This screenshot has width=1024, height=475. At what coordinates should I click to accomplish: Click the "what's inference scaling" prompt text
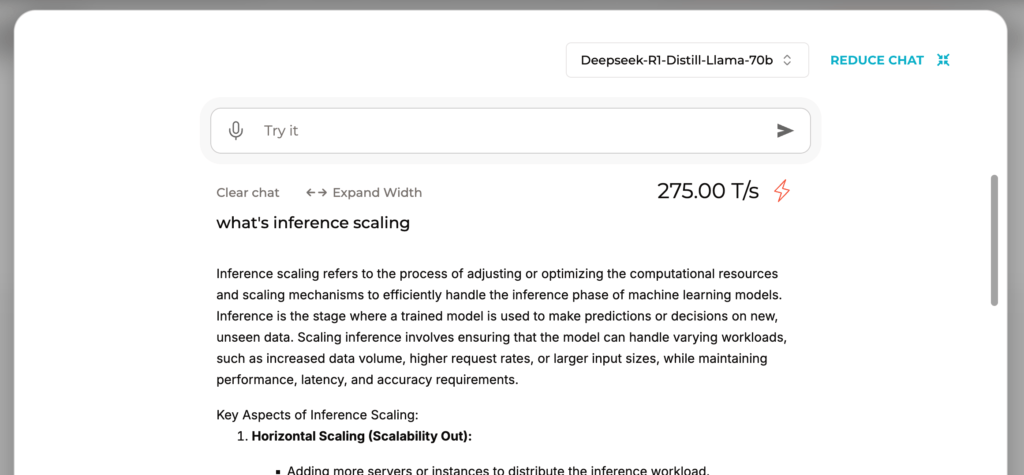[313, 223]
